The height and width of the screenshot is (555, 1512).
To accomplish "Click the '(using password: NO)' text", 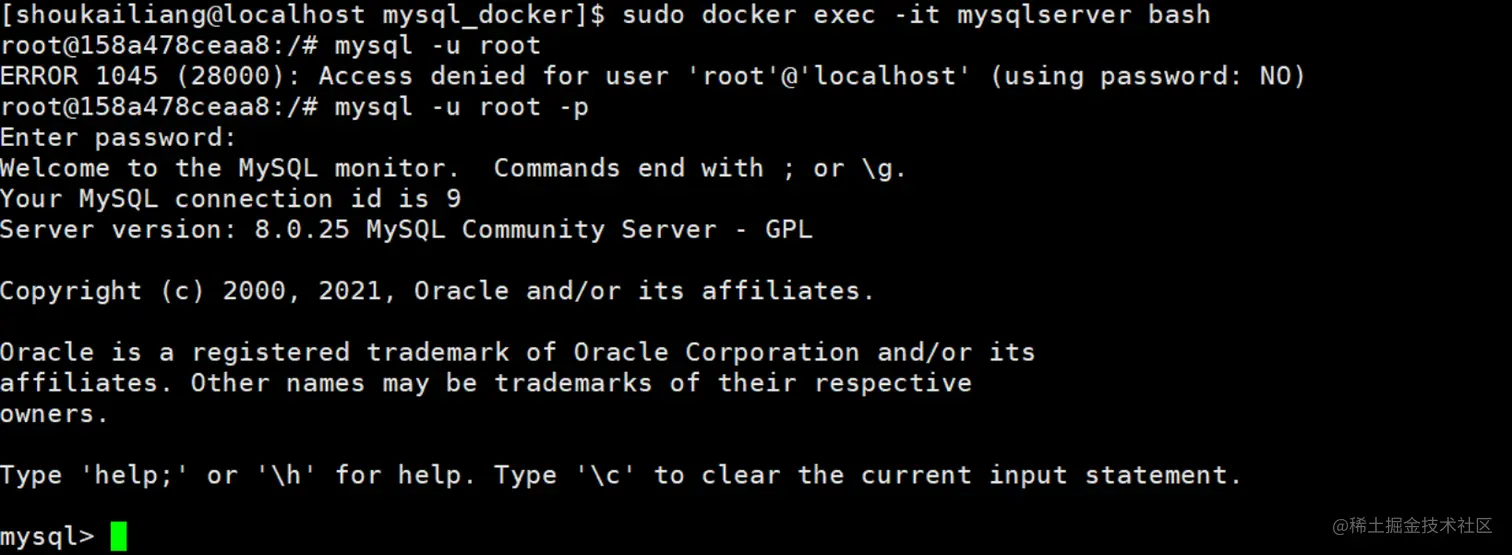I will pyautogui.click(x=1148, y=76).
